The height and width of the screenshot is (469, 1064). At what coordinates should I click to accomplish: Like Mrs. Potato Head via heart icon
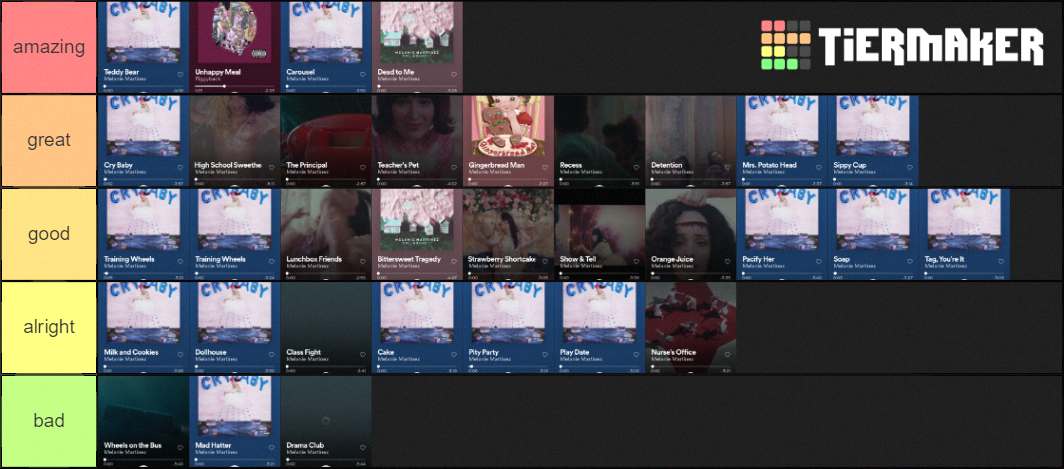pos(818,168)
